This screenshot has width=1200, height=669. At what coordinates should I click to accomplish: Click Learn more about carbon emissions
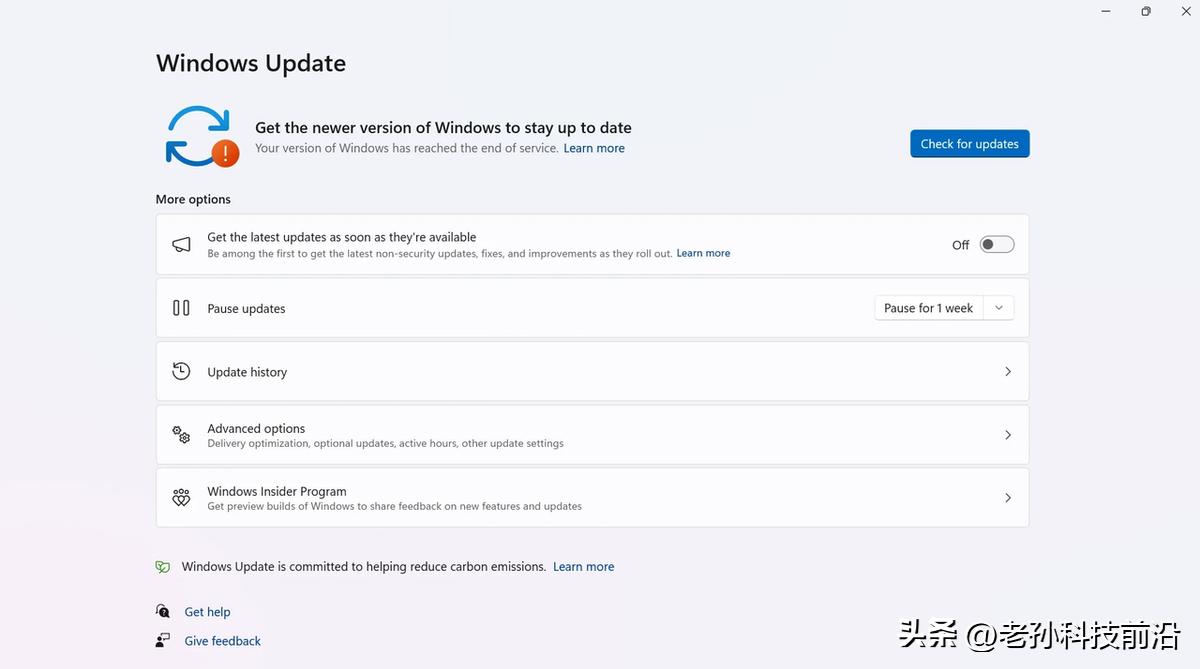[x=583, y=566]
